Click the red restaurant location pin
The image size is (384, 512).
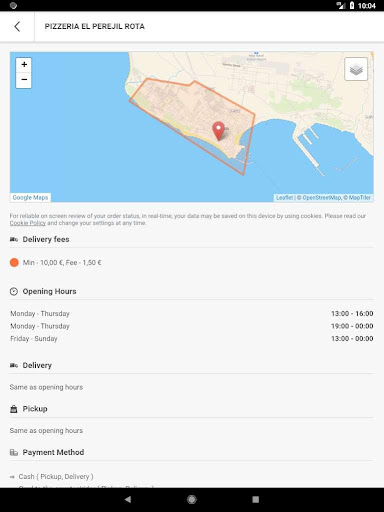[219, 131]
